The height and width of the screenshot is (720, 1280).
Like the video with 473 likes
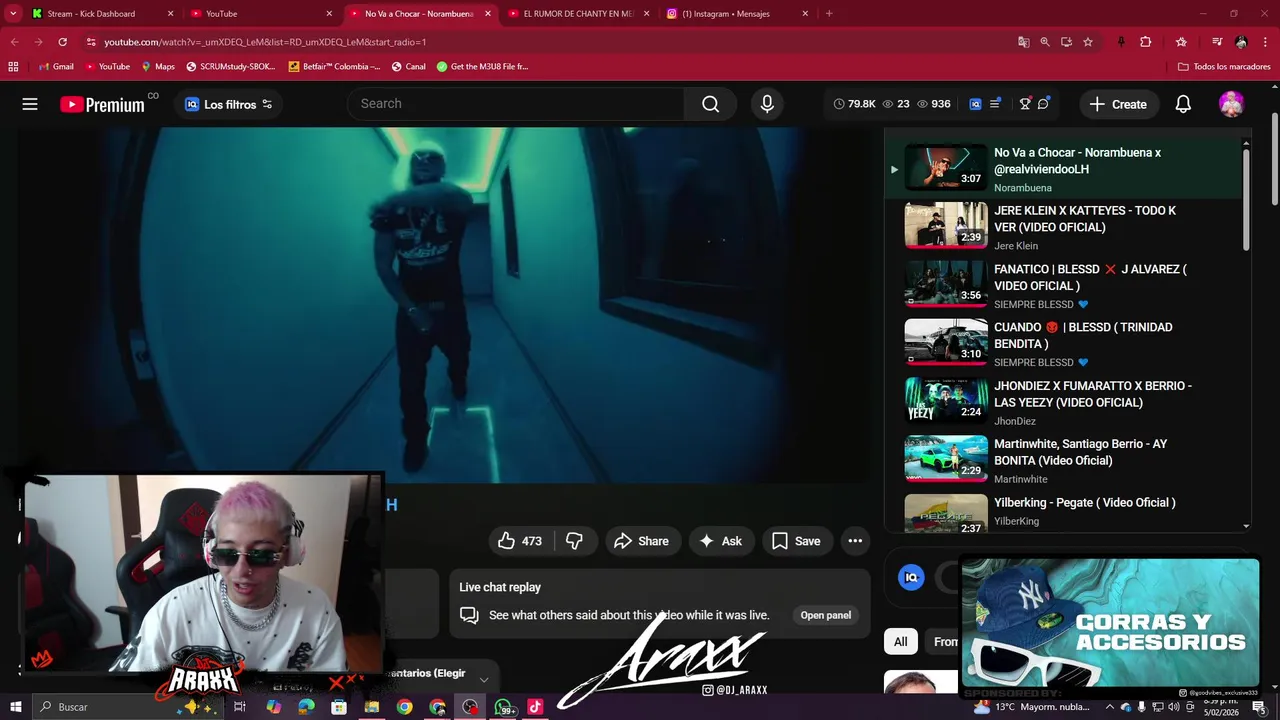520,541
